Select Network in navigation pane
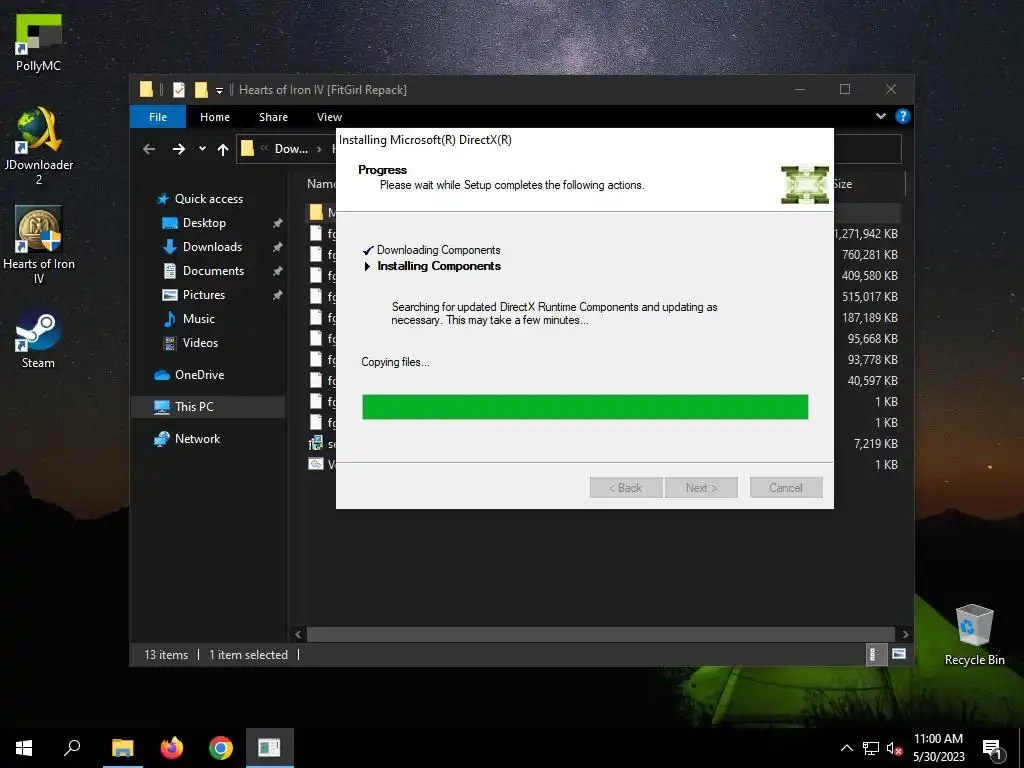This screenshot has height=768, width=1024. tap(187, 439)
